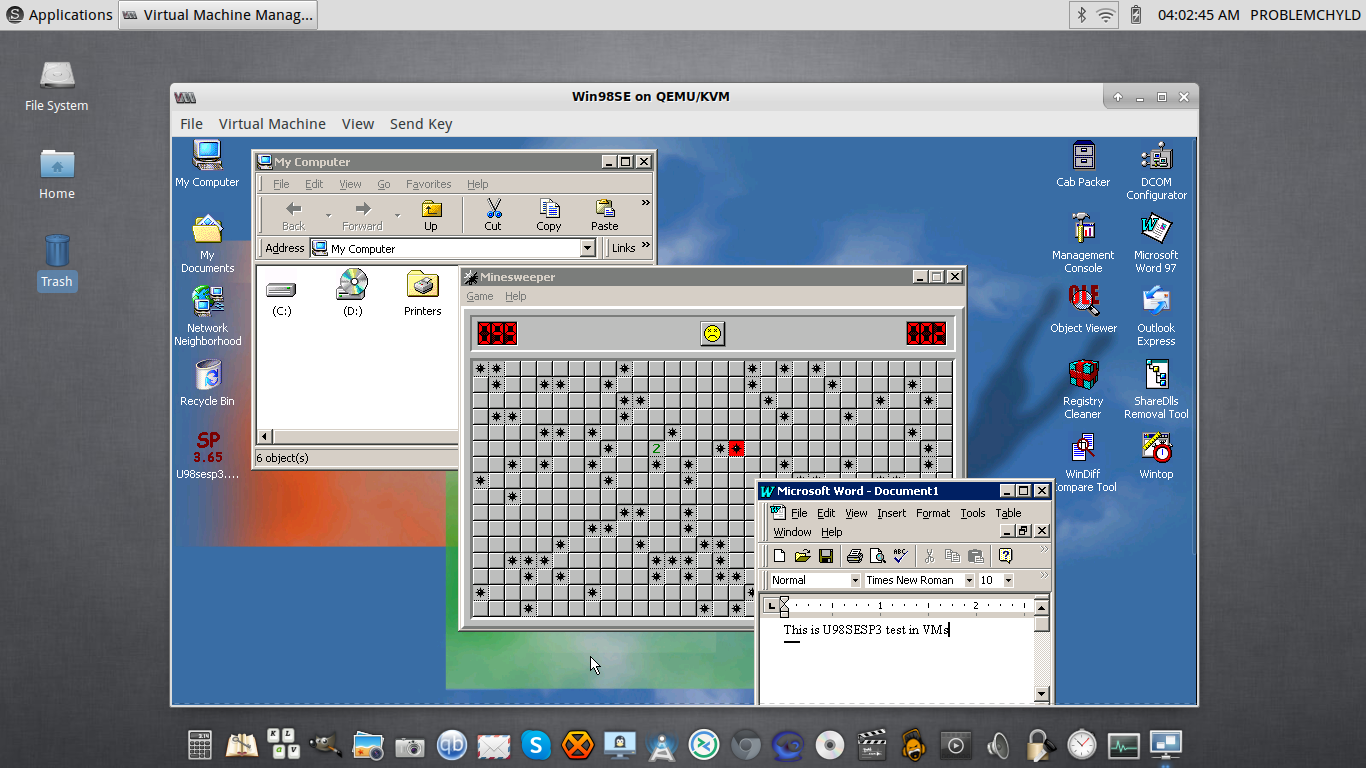Image resolution: width=1366 pixels, height=768 pixels.
Task: Open the Help menu in Minesweeper
Action: click(516, 296)
